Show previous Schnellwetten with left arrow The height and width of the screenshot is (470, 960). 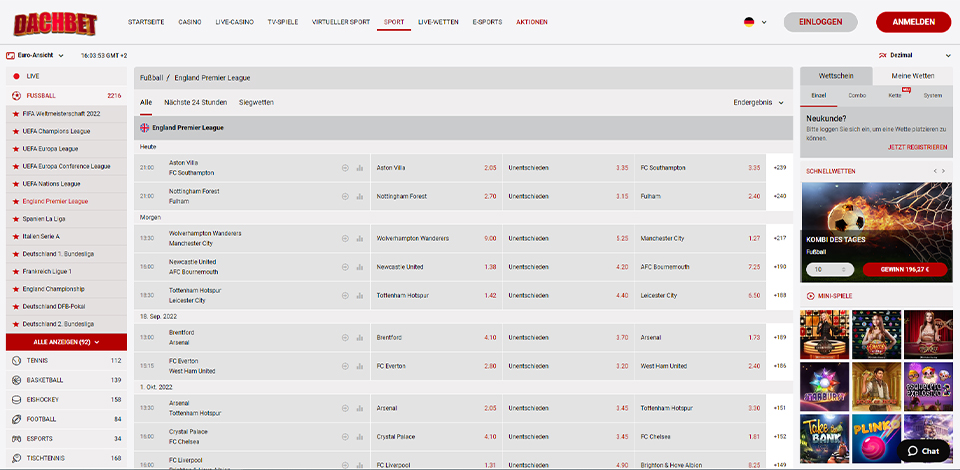[936, 171]
